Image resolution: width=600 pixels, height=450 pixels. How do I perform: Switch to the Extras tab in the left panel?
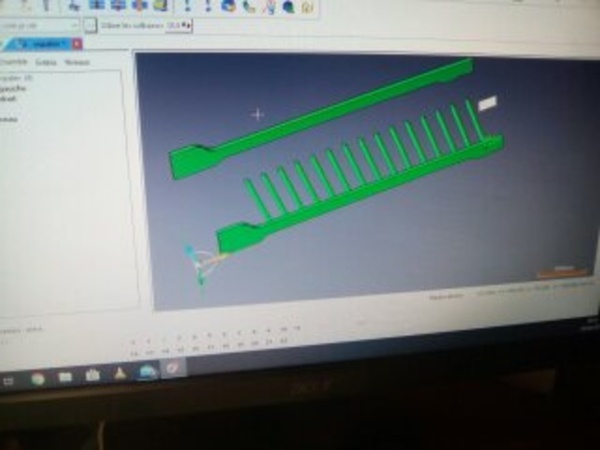coord(44,62)
